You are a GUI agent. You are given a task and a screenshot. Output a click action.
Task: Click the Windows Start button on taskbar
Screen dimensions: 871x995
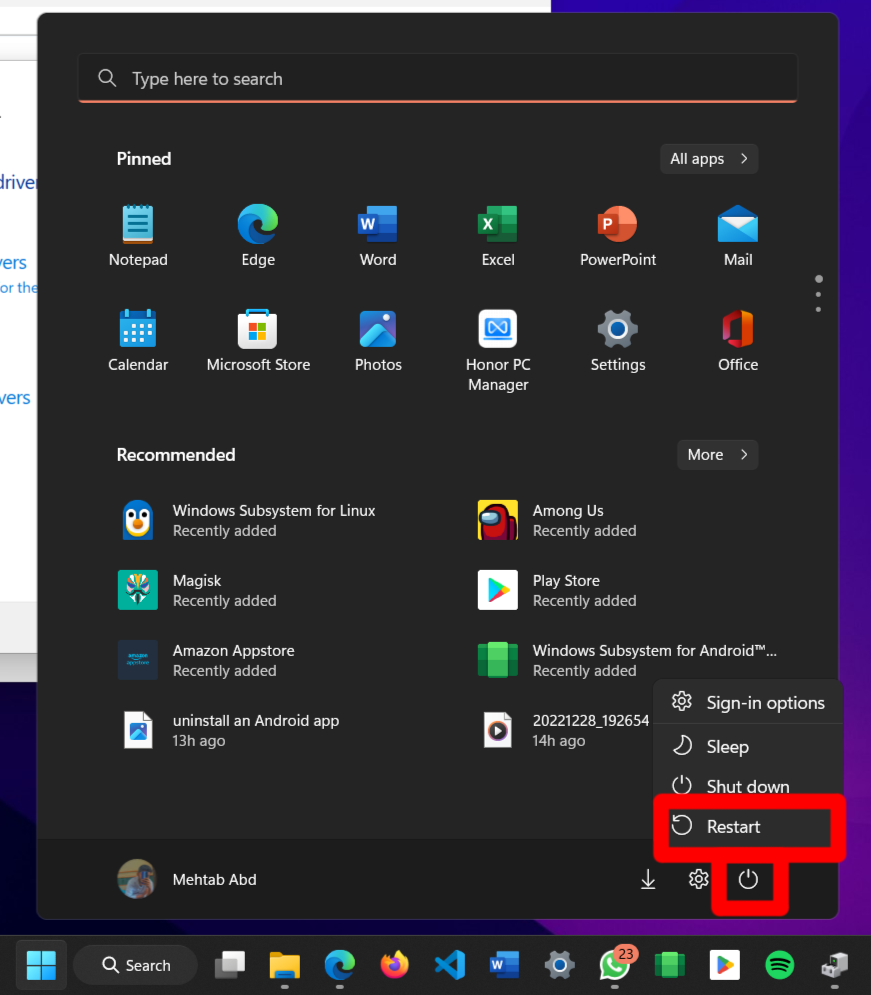pyautogui.click(x=41, y=965)
